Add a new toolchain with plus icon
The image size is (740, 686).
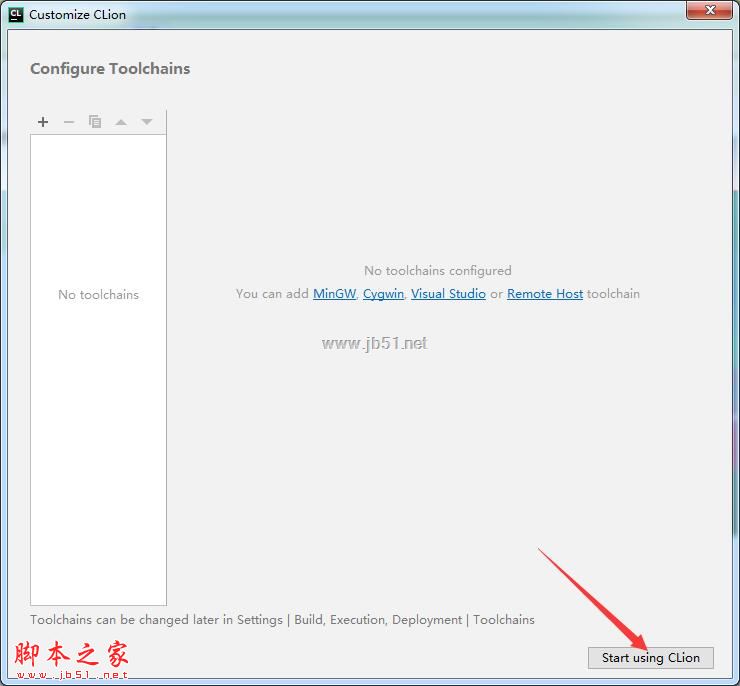pyautogui.click(x=43, y=122)
